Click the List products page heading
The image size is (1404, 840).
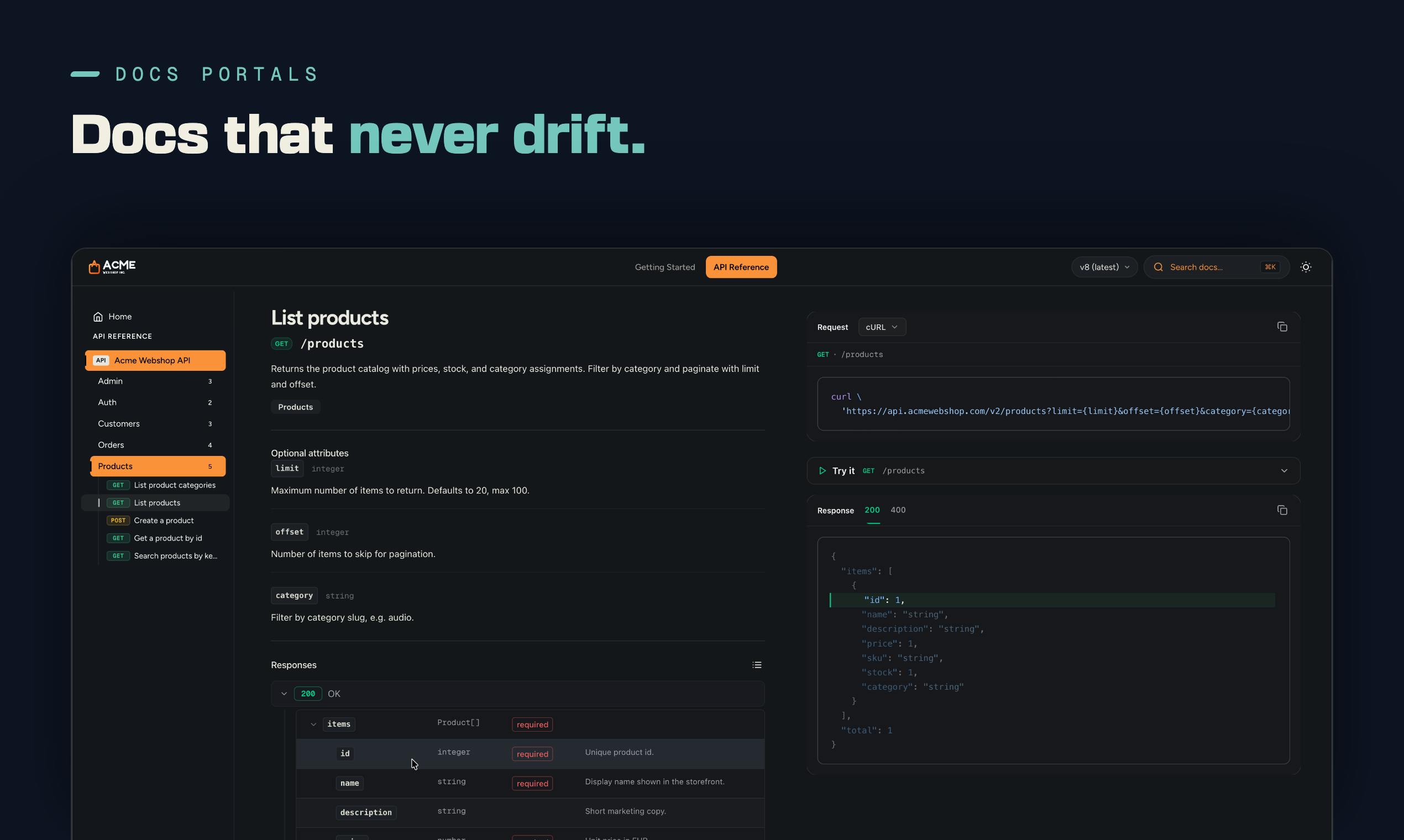[329, 318]
